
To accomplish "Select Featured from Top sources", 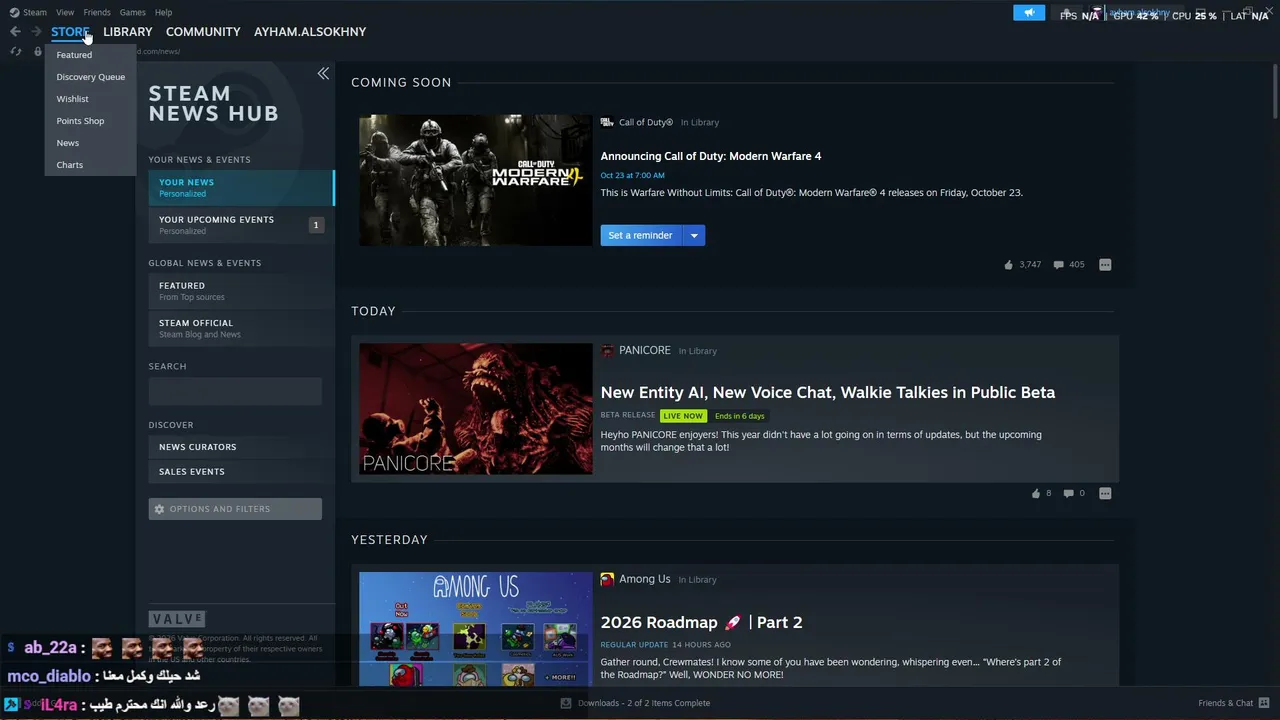I will (x=241, y=291).
